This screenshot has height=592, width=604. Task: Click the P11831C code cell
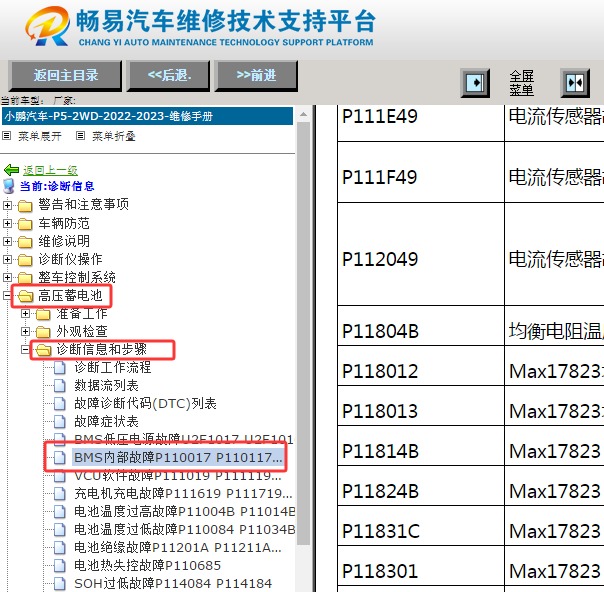(x=421, y=526)
